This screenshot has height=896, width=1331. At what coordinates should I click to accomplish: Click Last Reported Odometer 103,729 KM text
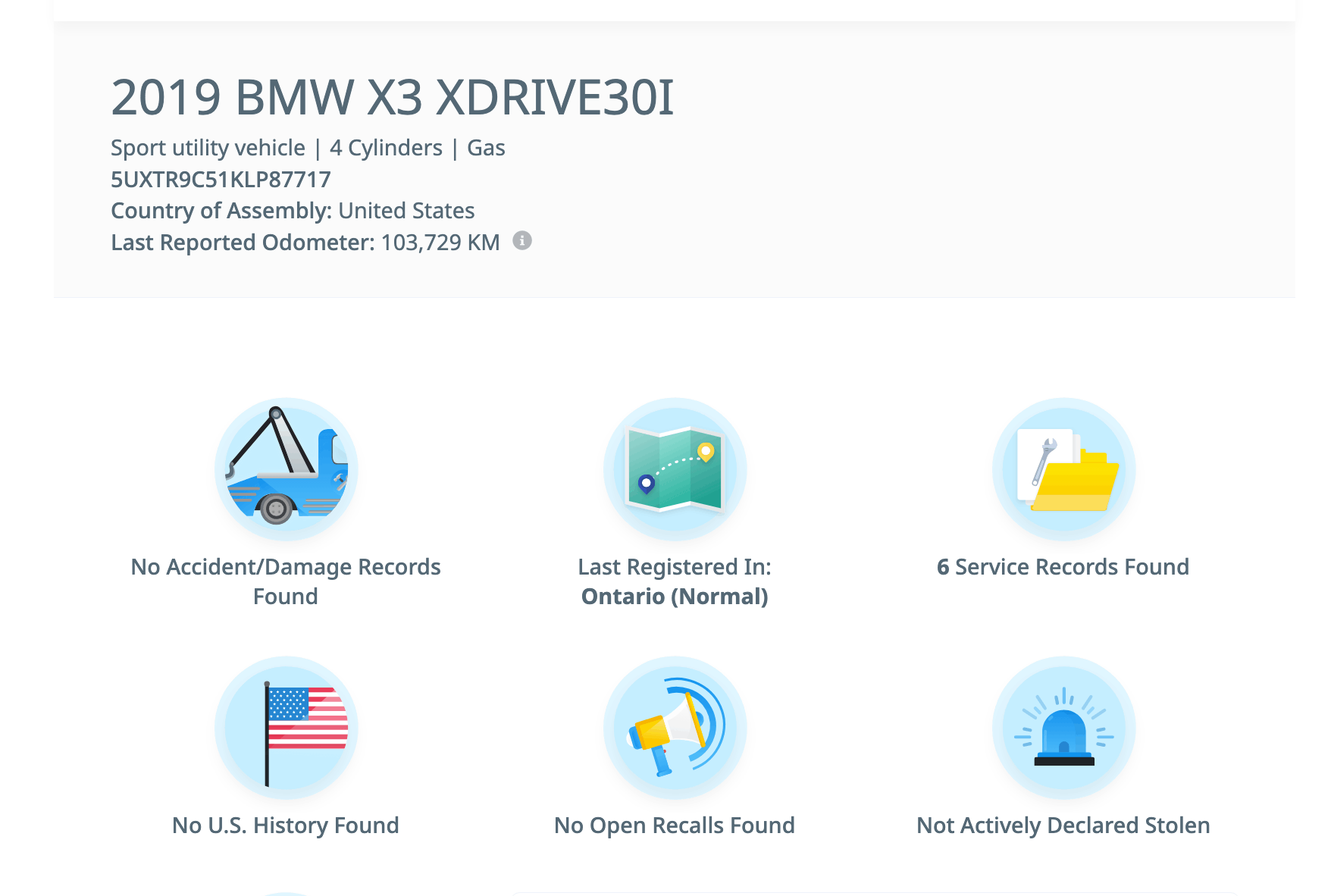click(305, 243)
